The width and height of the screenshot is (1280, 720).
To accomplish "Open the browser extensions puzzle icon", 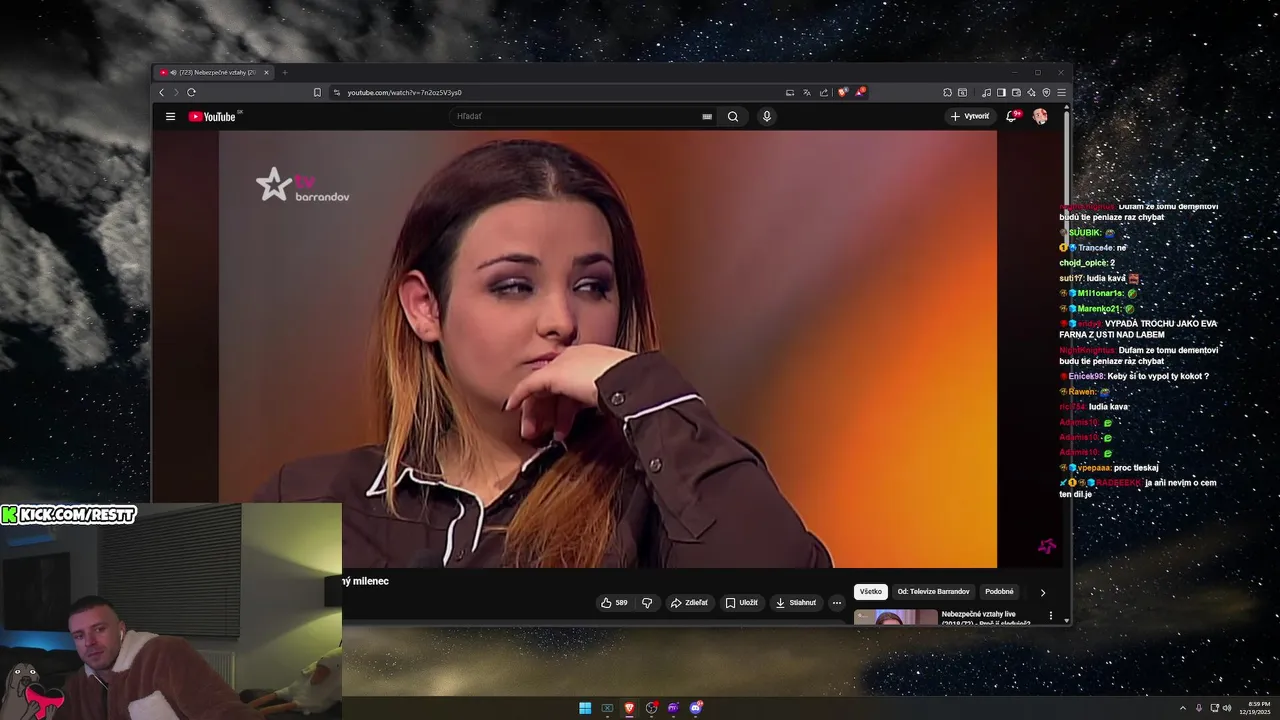I will coord(947,92).
